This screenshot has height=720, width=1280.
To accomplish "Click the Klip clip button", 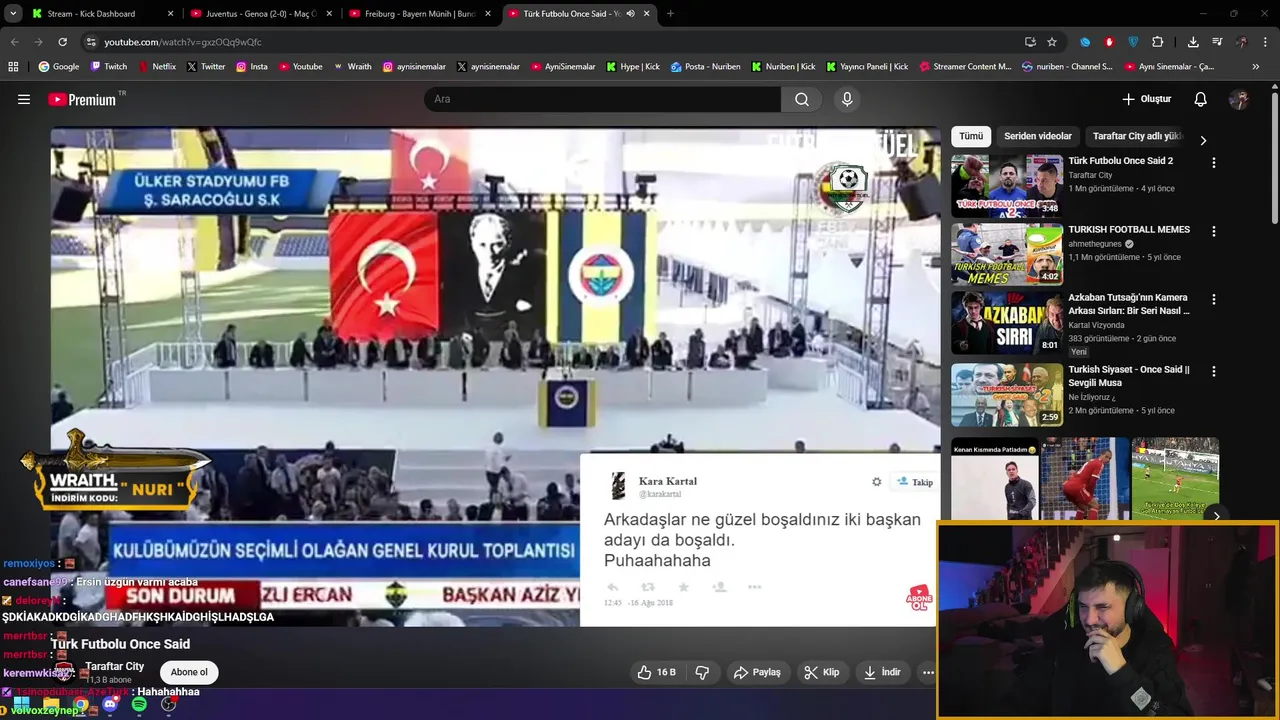I will [822, 672].
